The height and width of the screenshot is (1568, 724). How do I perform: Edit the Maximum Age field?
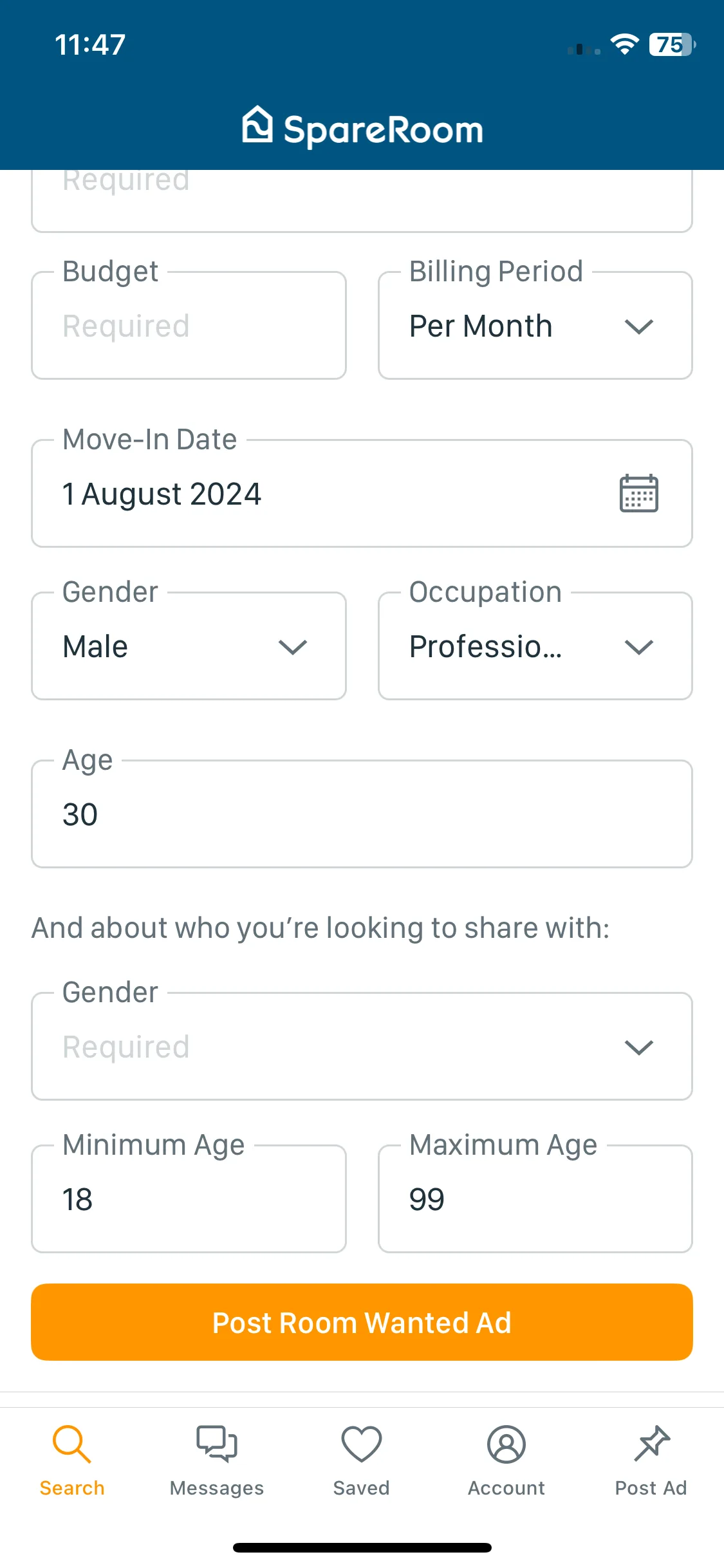[x=535, y=1199]
